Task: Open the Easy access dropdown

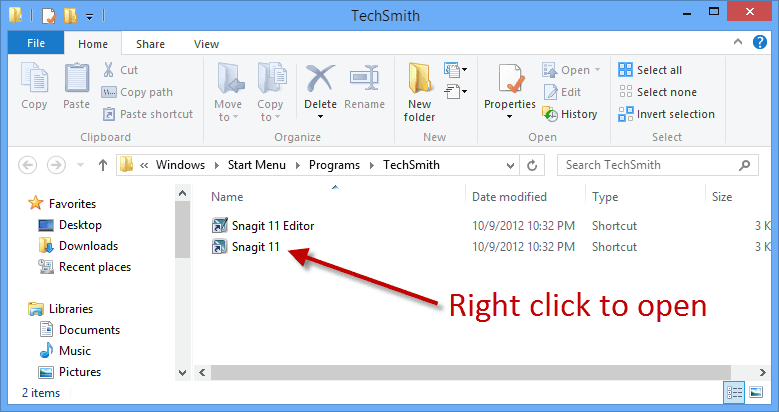Action: [x=456, y=92]
